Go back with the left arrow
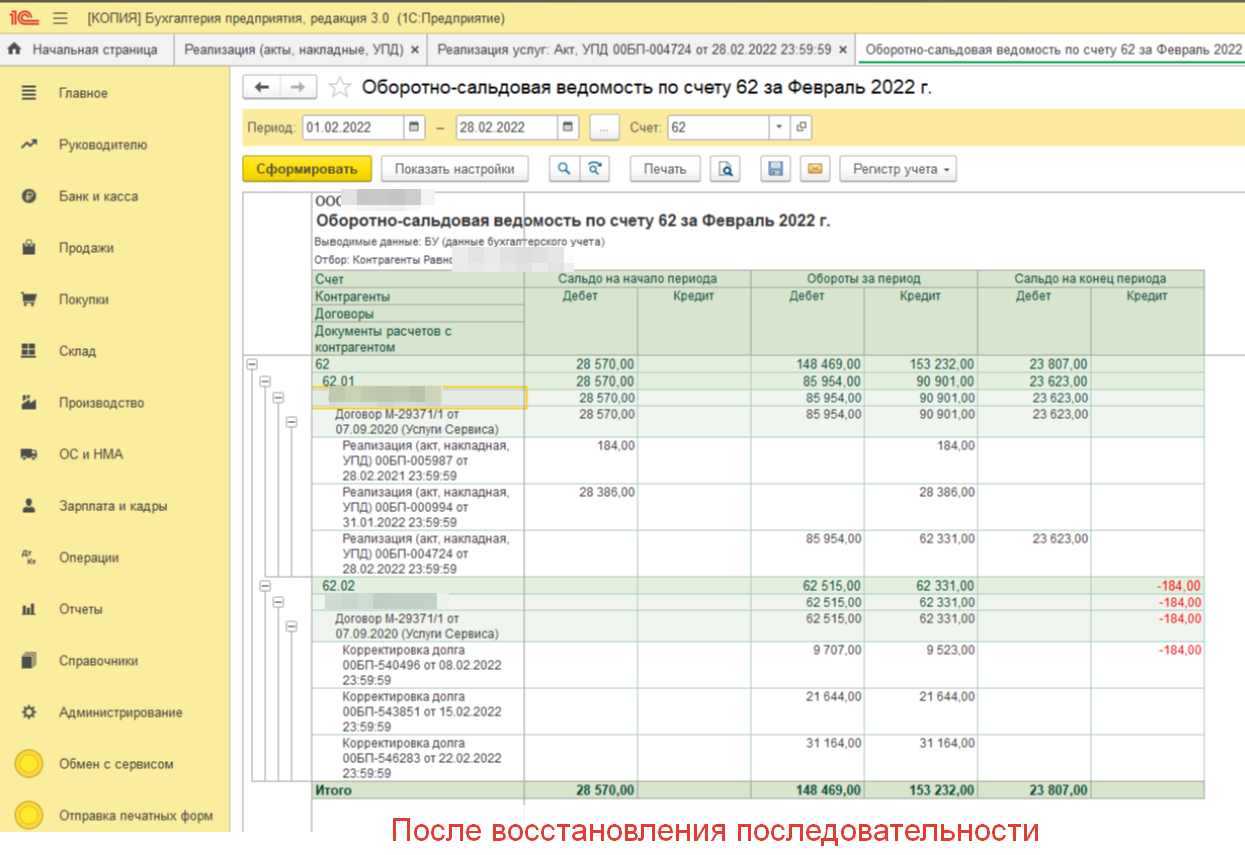The width and height of the screenshot is (1245, 855). (x=262, y=87)
